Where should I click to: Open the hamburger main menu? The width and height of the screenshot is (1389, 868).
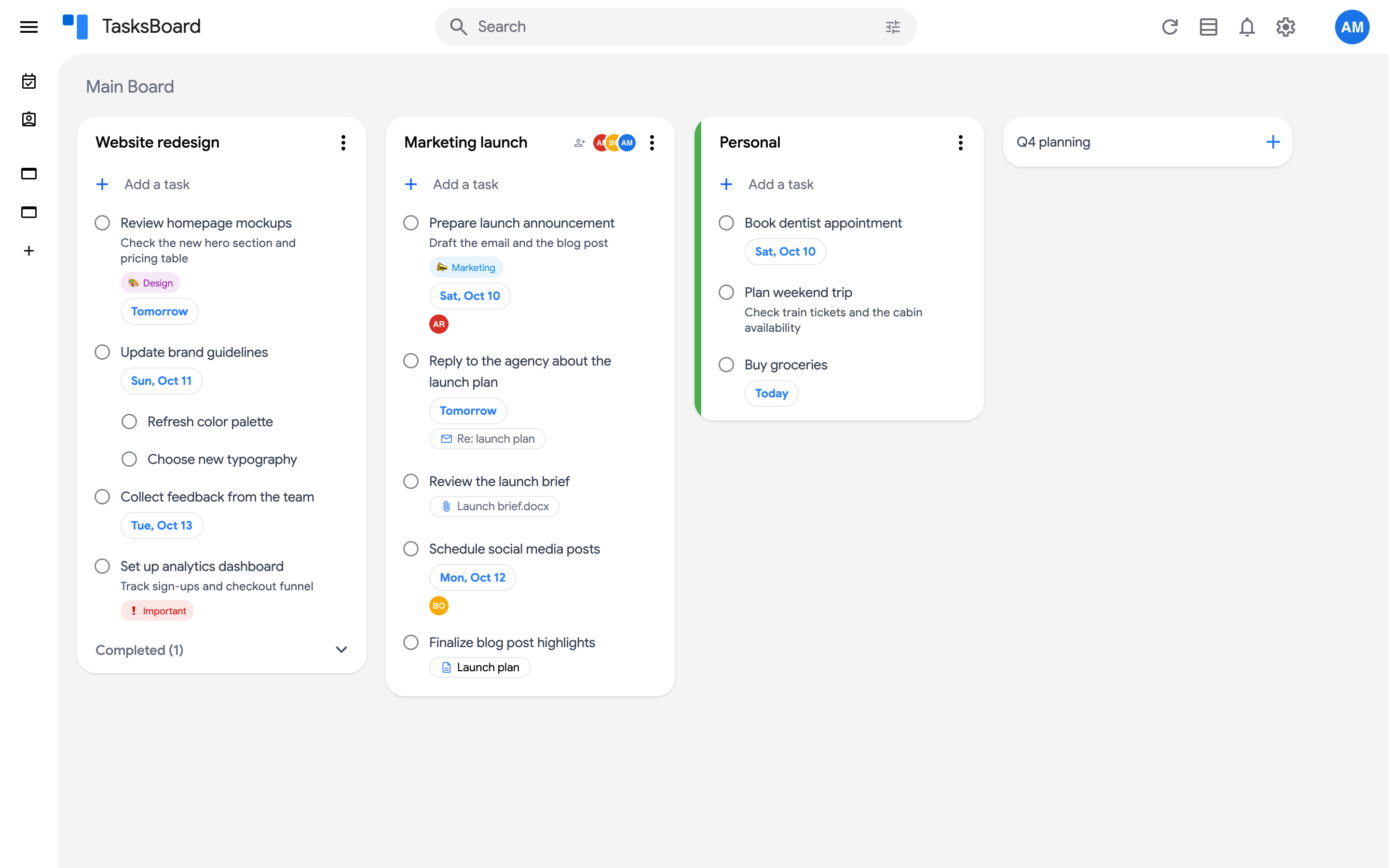[x=29, y=27]
